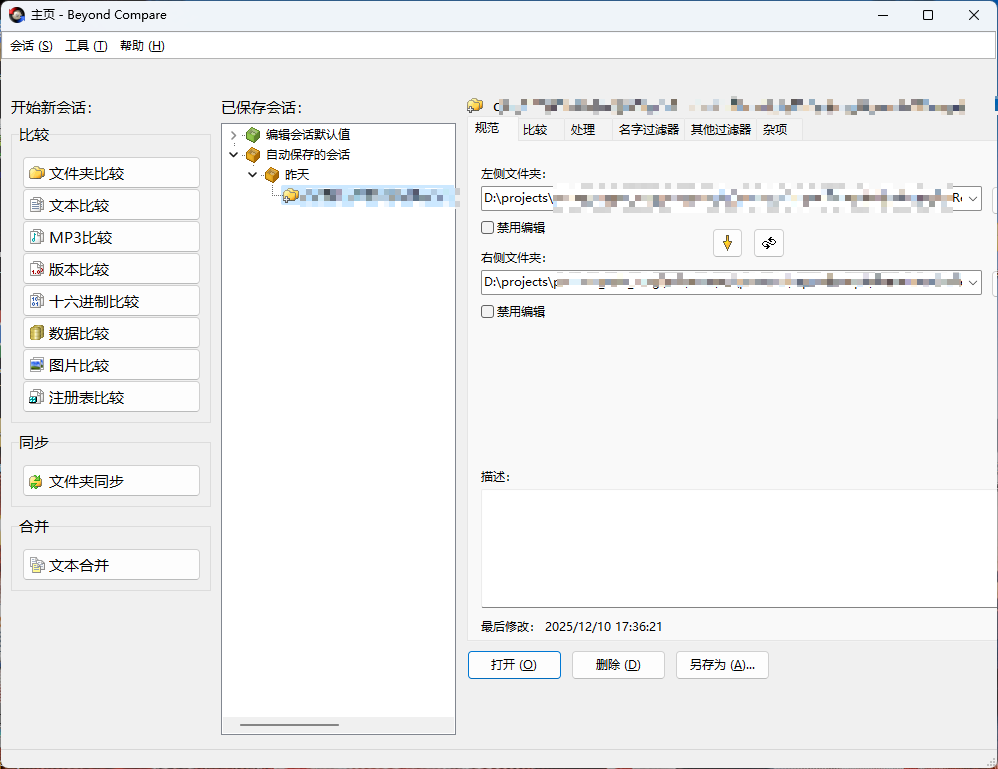Toggle 禁用编辑 under the left folder
Viewport: 998px width, 769px height.
click(488, 227)
